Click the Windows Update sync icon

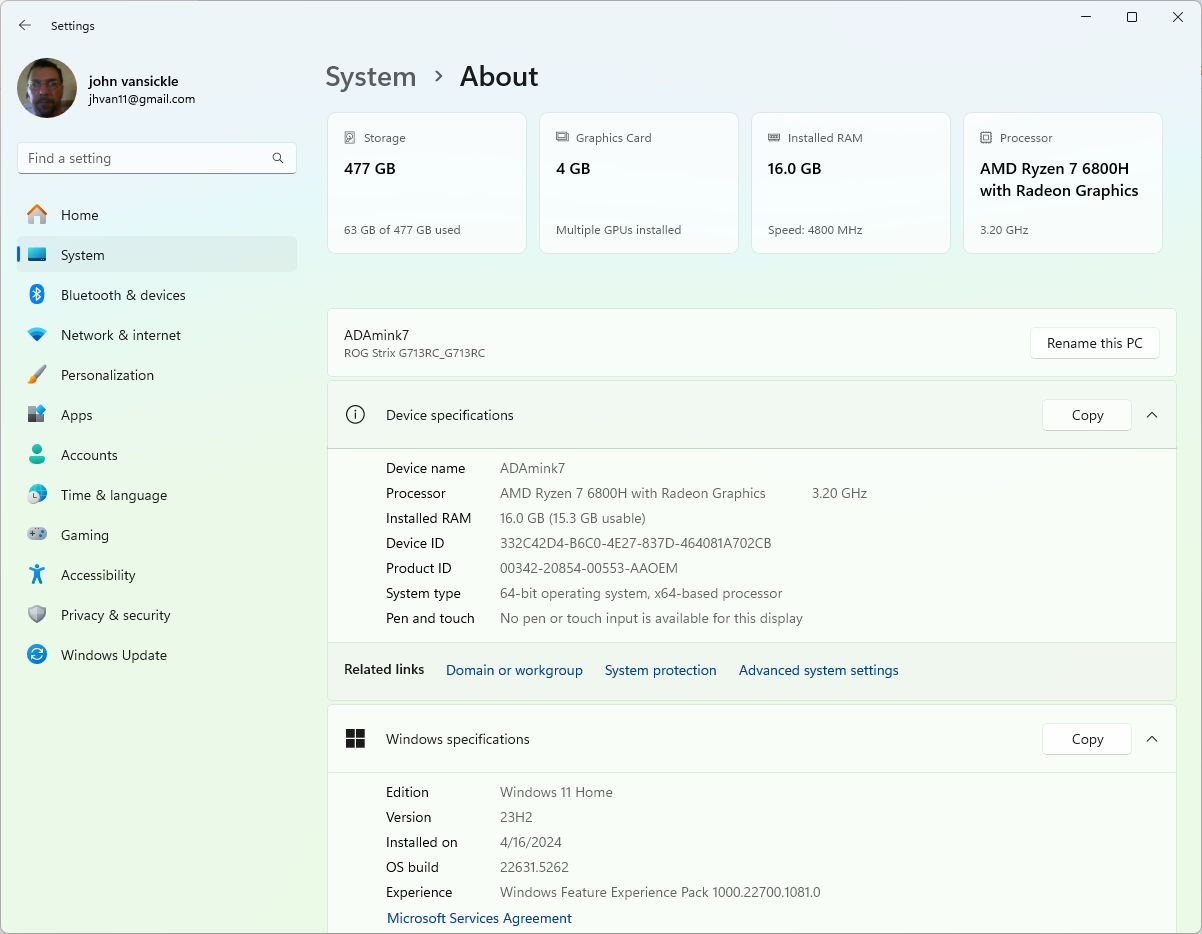(x=37, y=655)
